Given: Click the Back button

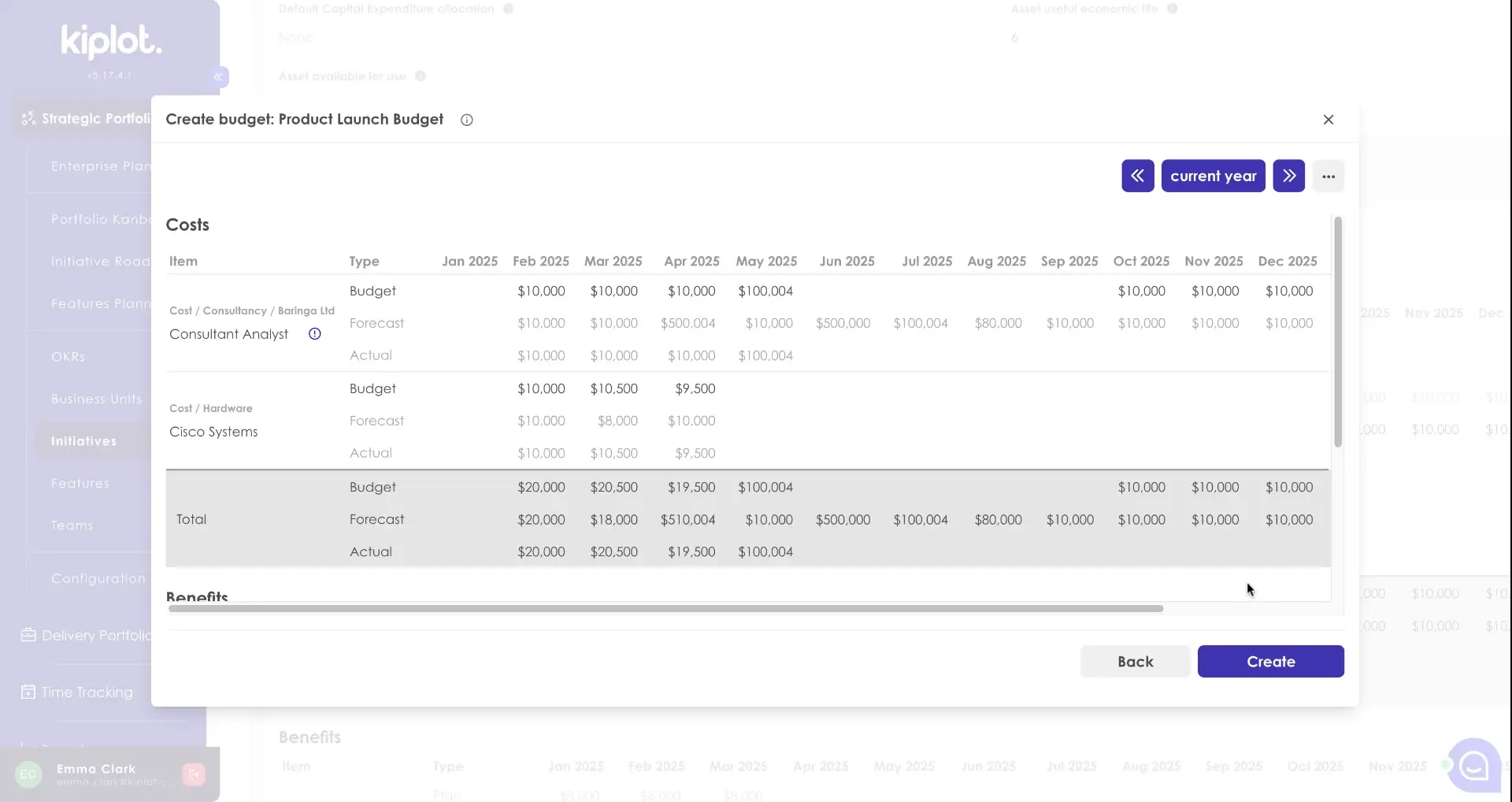Looking at the screenshot, I should [1135, 662].
